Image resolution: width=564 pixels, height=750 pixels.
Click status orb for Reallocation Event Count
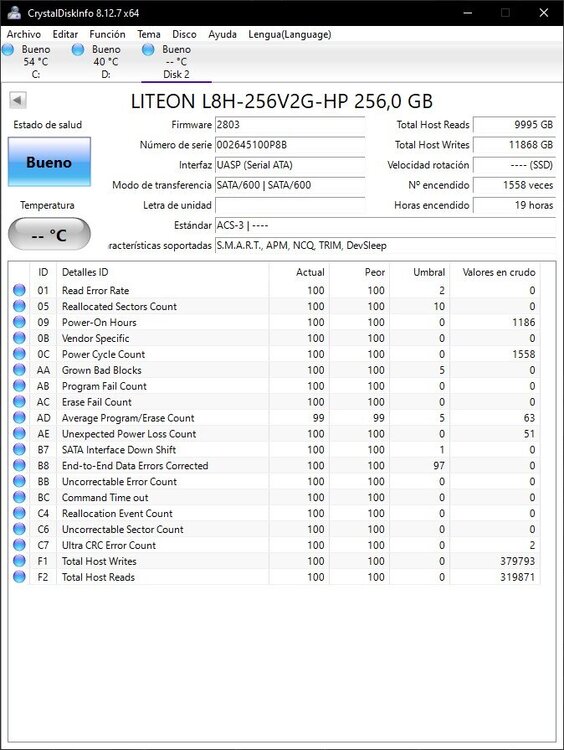point(19,513)
